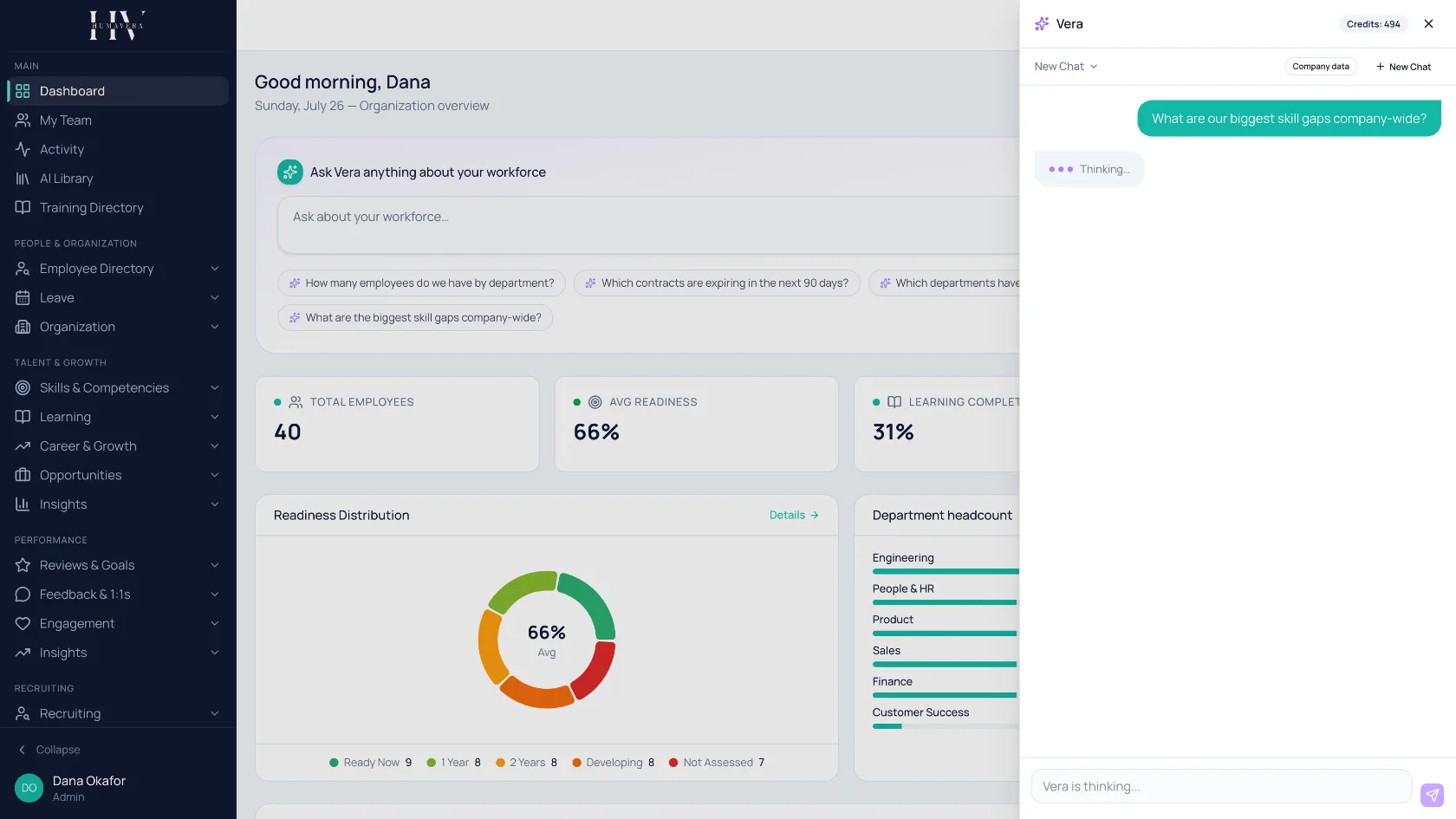Image resolution: width=1456 pixels, height=819 pixels.
Task: Go to My Team page
Action: (118, 120)
